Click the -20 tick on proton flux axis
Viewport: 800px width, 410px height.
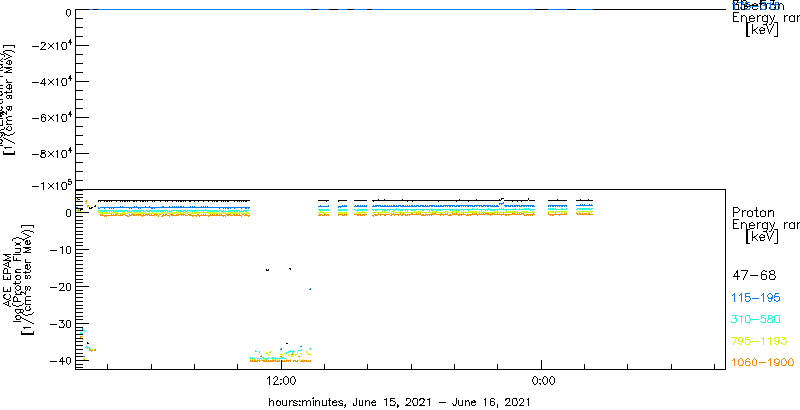59,287
